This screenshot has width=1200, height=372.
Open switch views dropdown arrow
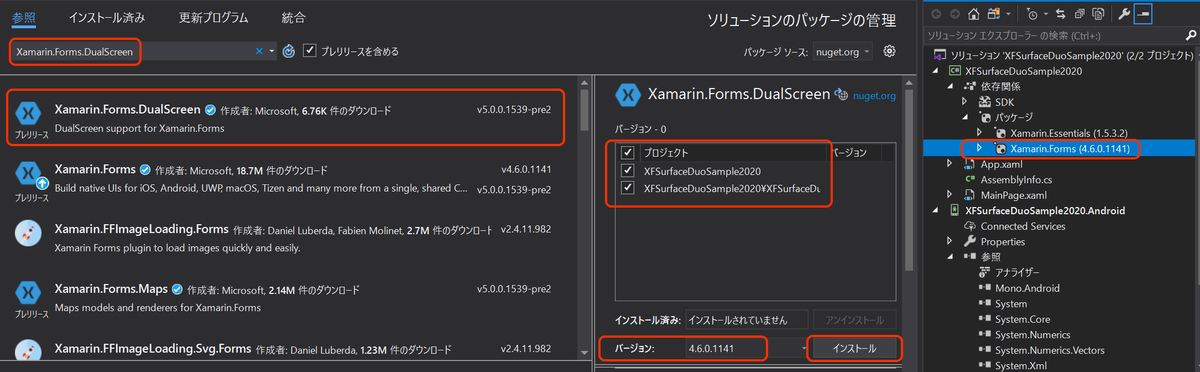click(1008, 15)
